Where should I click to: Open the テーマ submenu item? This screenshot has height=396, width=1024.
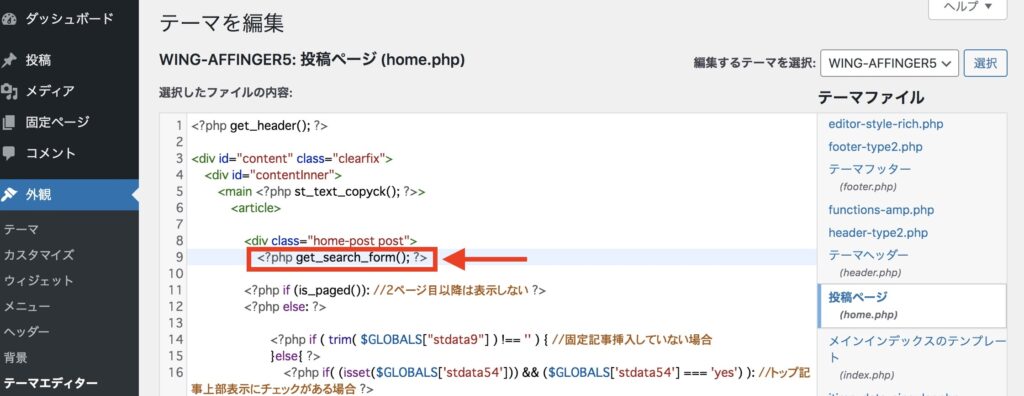pyautogui.click(x=21, y=229)
